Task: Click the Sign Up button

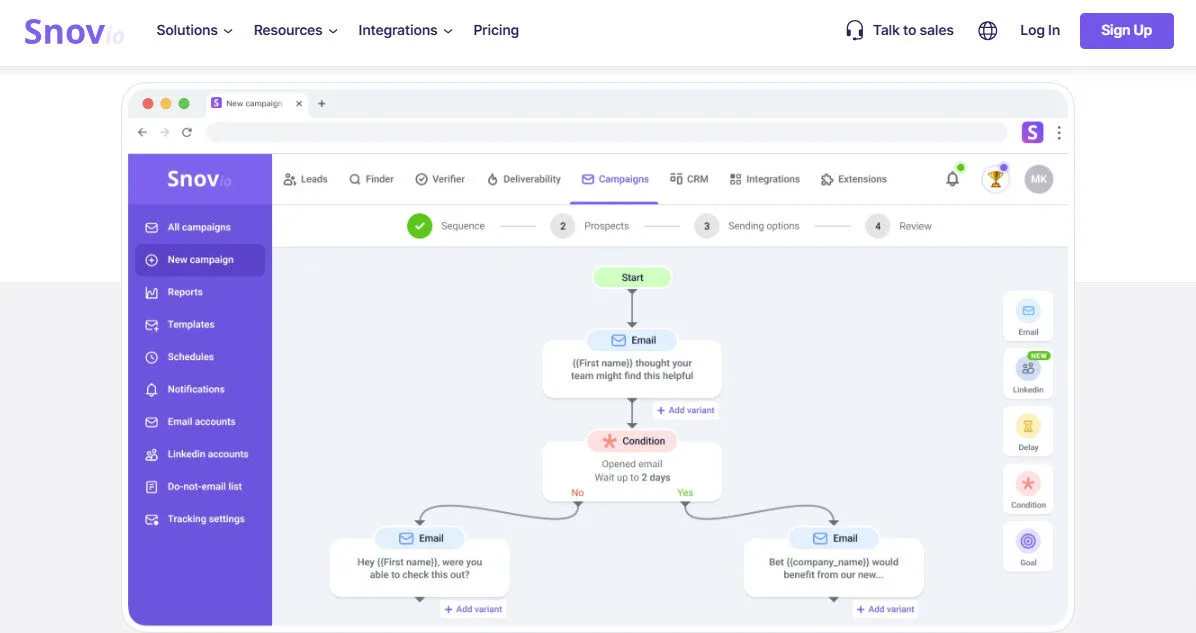Action: [x=1126, y=30]
